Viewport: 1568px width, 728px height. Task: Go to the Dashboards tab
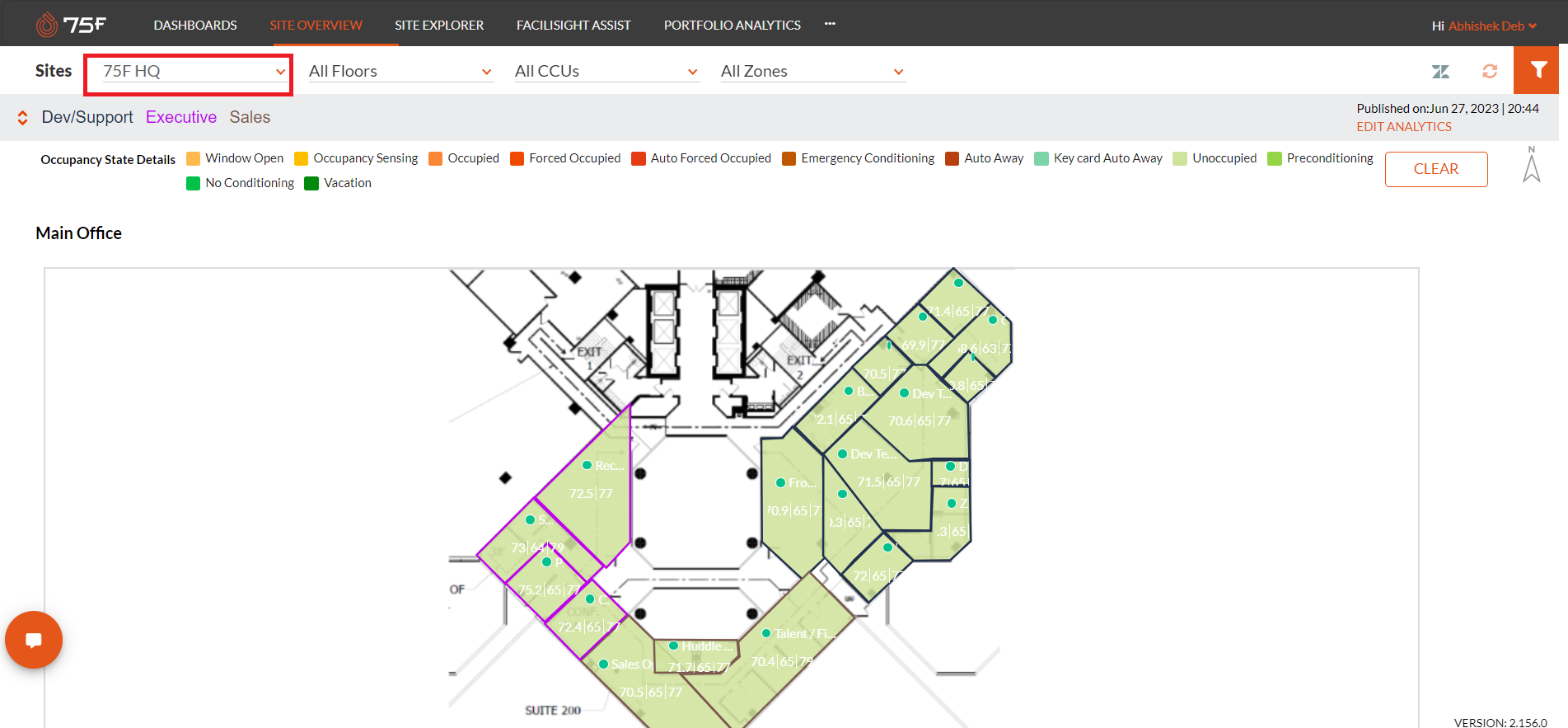(x=195, y=25)
